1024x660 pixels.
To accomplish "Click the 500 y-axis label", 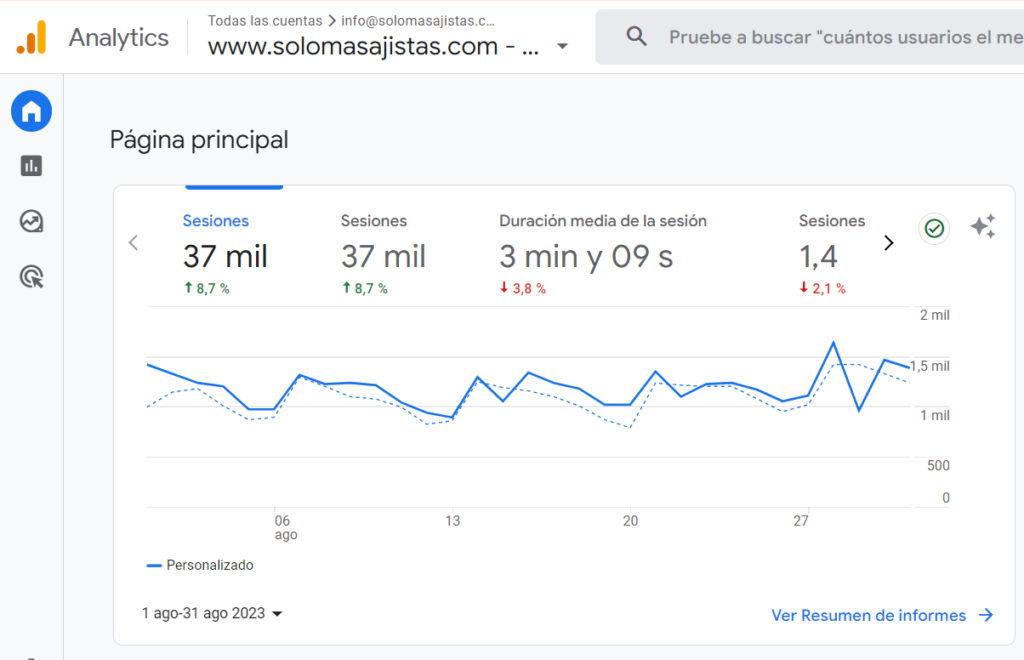I will (938, 465).
